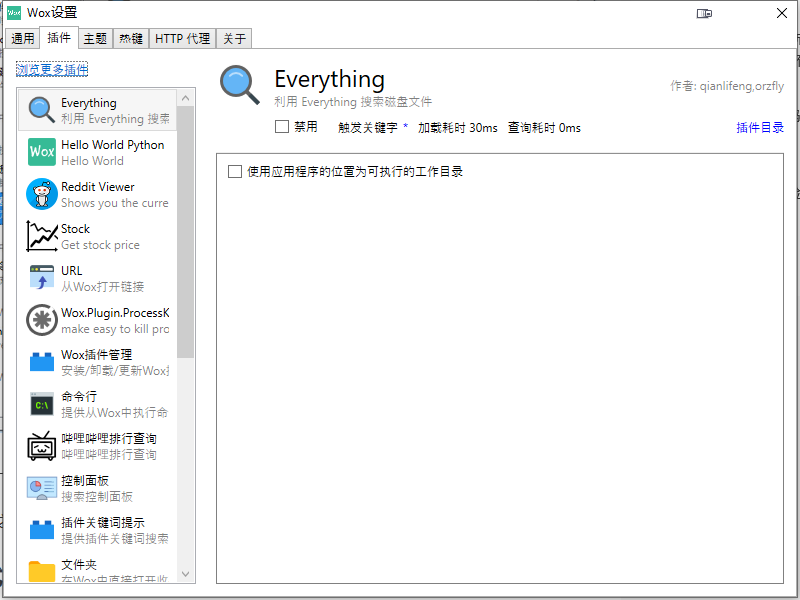Close the Wox设置 window
800x600 pixels.
[782, 13]
